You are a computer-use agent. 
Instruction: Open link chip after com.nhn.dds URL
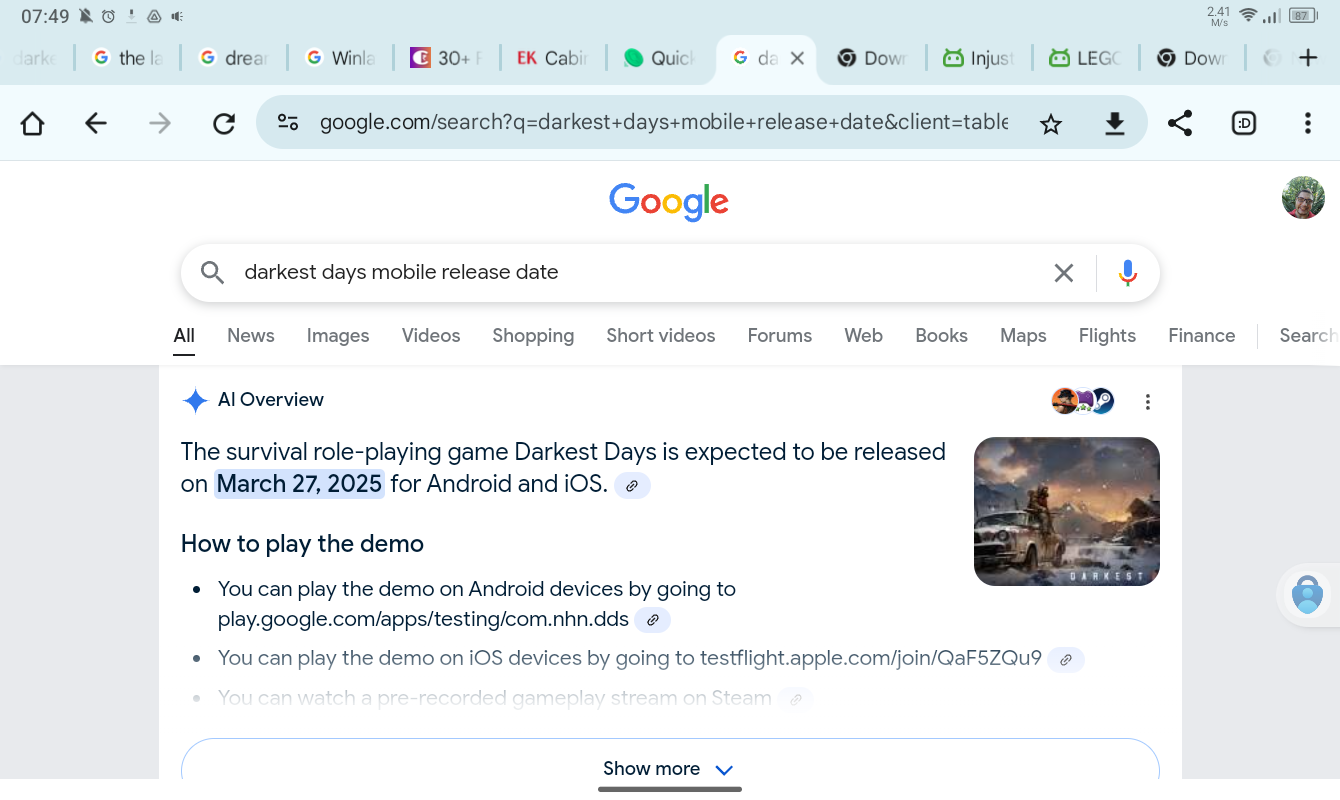pos(653,620)
